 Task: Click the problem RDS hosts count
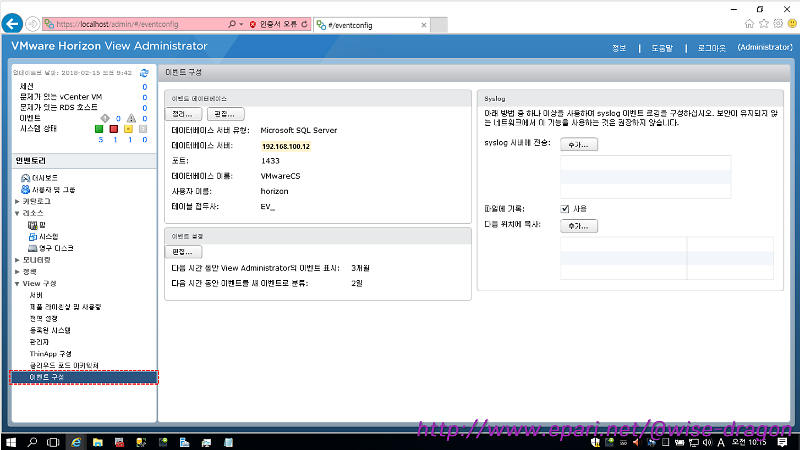click(x=145, y=108)
